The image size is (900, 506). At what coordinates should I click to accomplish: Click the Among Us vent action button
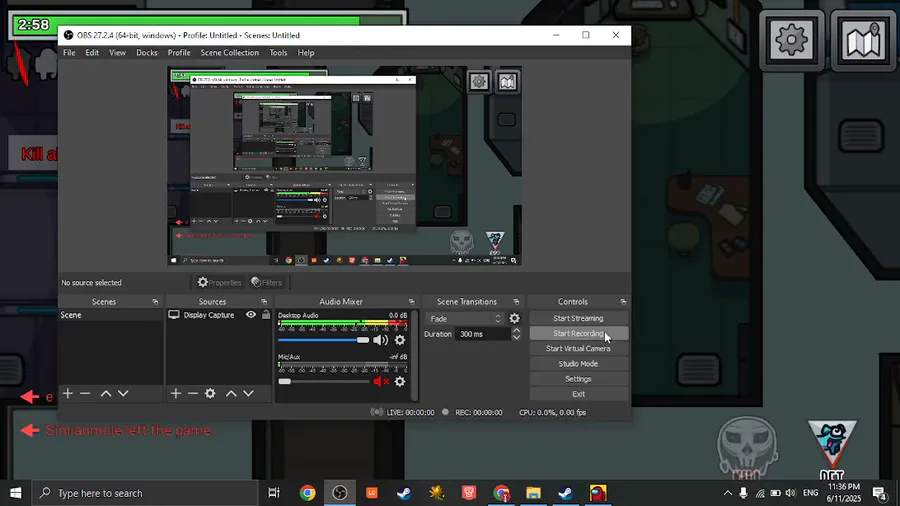click(832, 449)
